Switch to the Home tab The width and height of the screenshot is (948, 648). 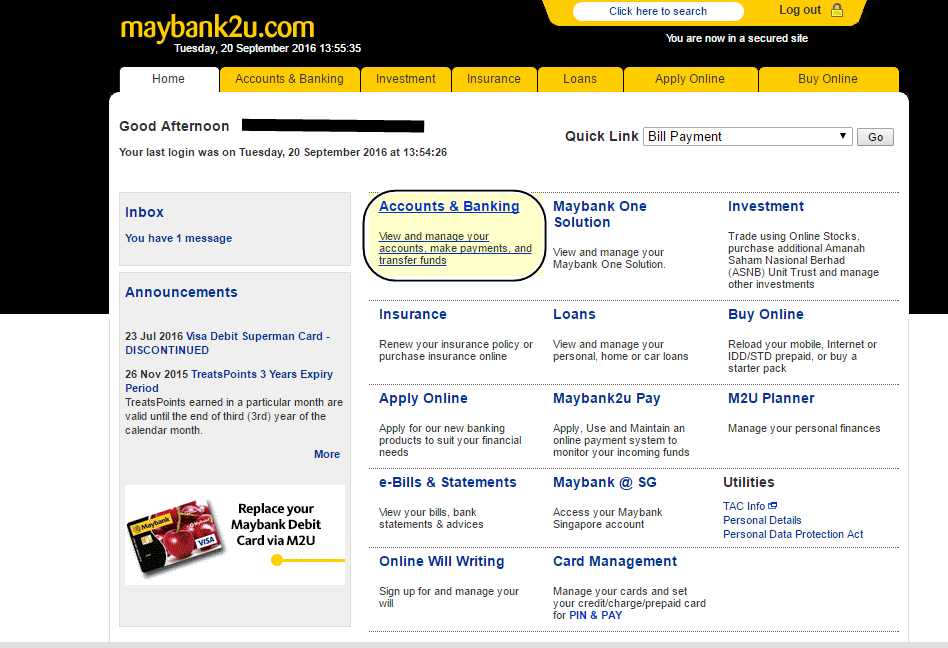(169, 79)
